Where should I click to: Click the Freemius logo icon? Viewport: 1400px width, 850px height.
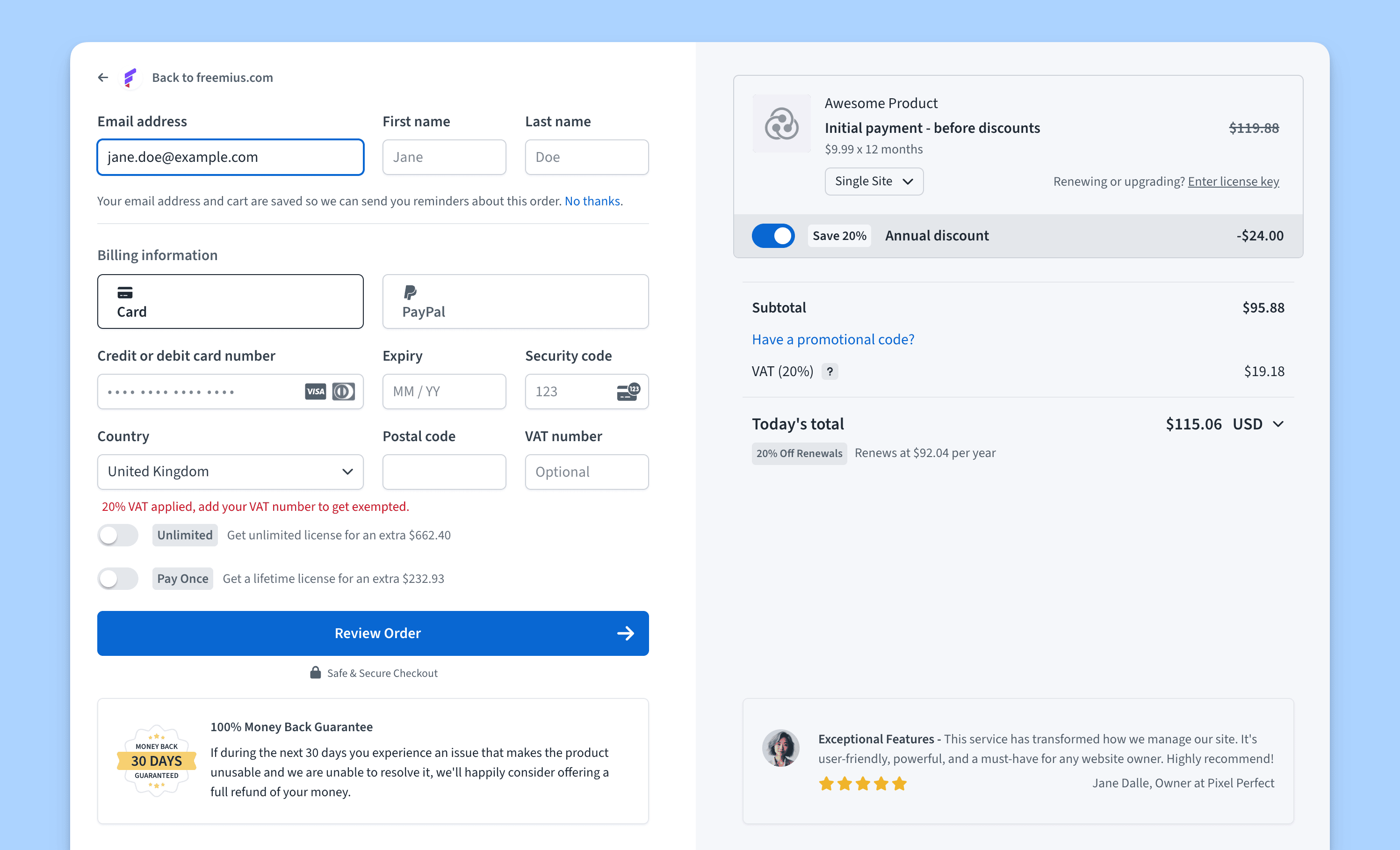(130, 77)
